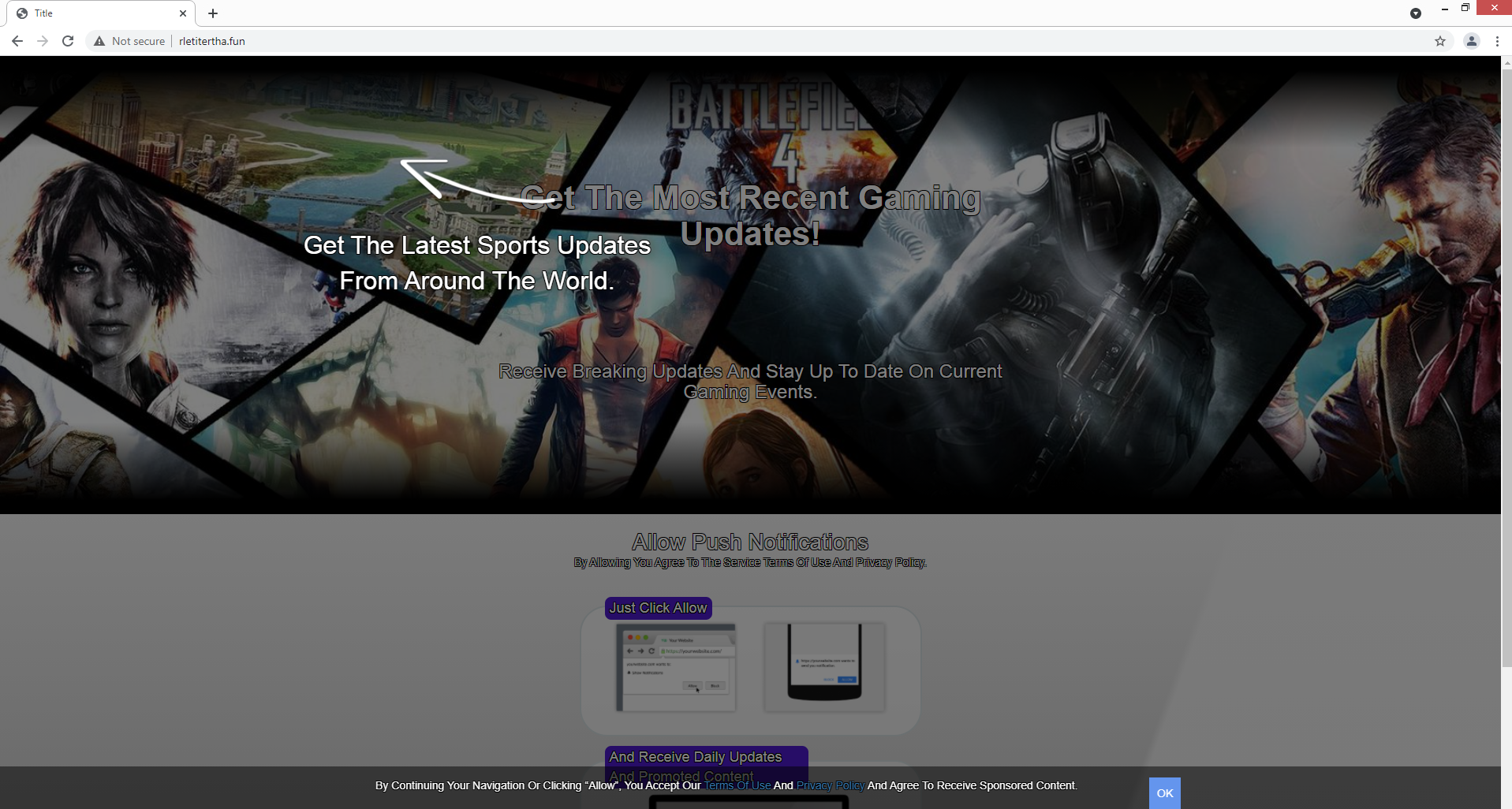Screen dimensions: 1512x809
Task: Click the page vertical scrollbar thumb
Action: tap(1506, 368)
